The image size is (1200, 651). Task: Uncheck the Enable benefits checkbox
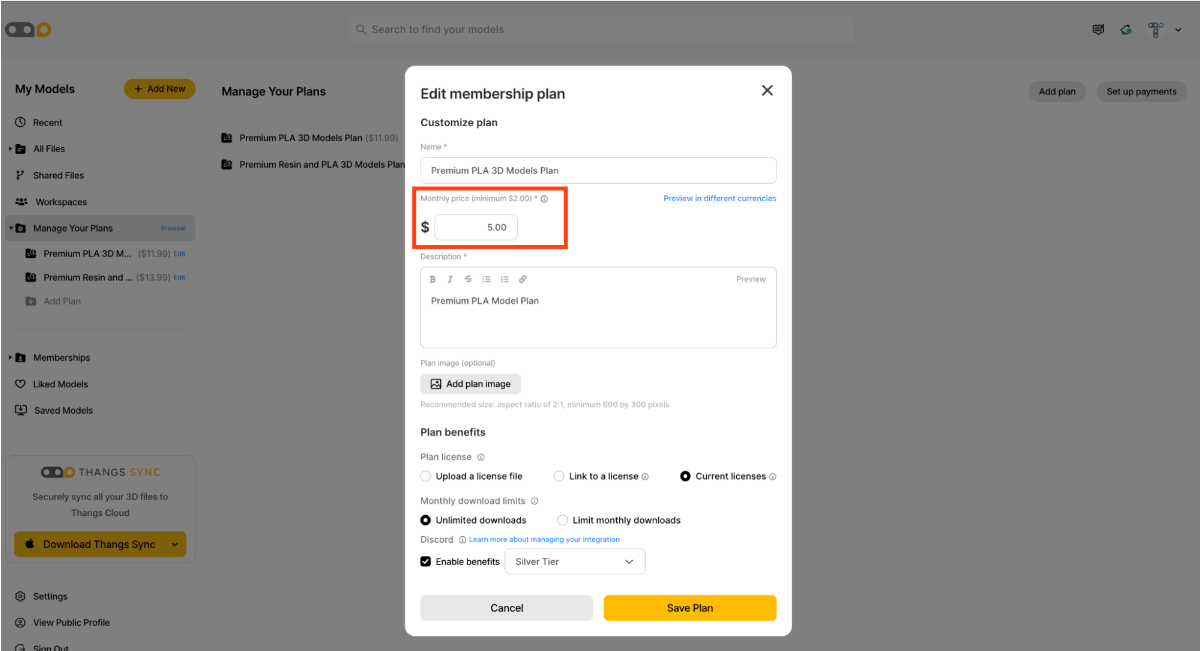click(x=426, y=562)
